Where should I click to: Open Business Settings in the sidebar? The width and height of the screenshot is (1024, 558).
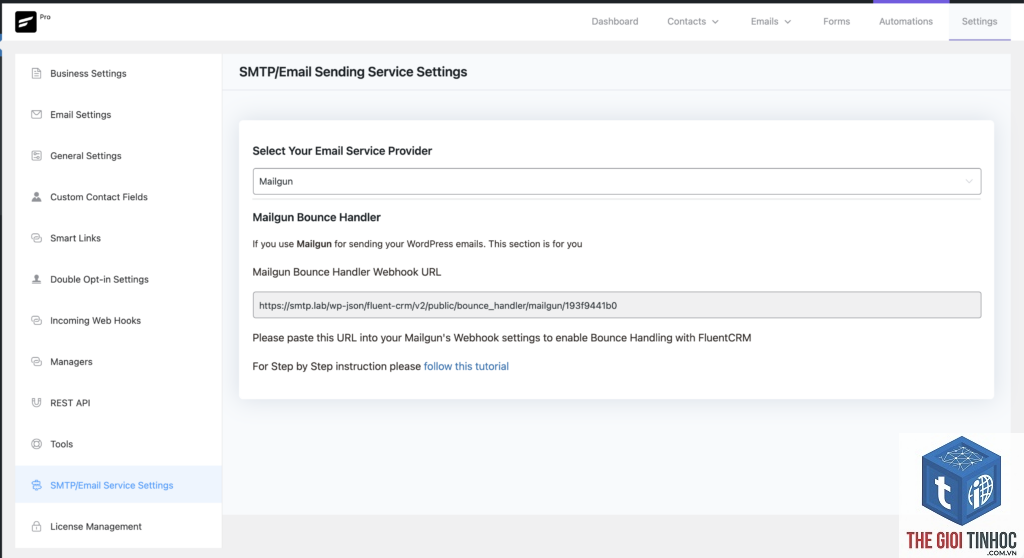click(118, 73)
